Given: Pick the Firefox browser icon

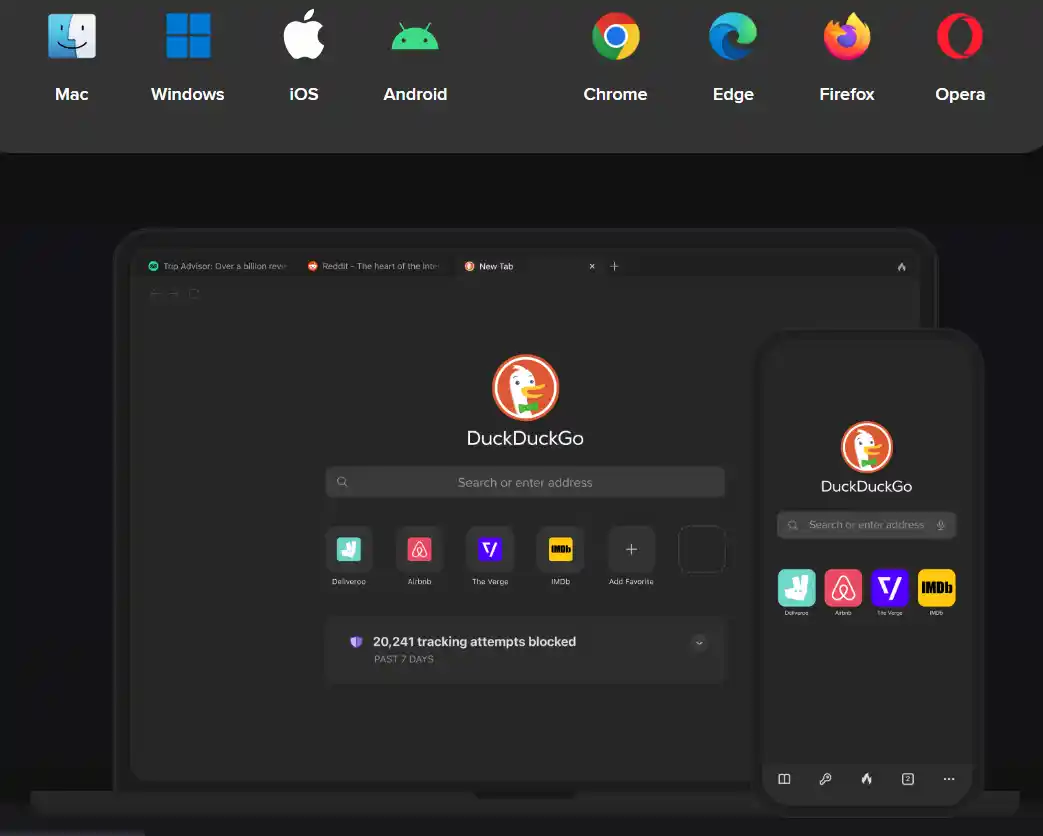Looking at the screenshot, I should pos(847,36).
